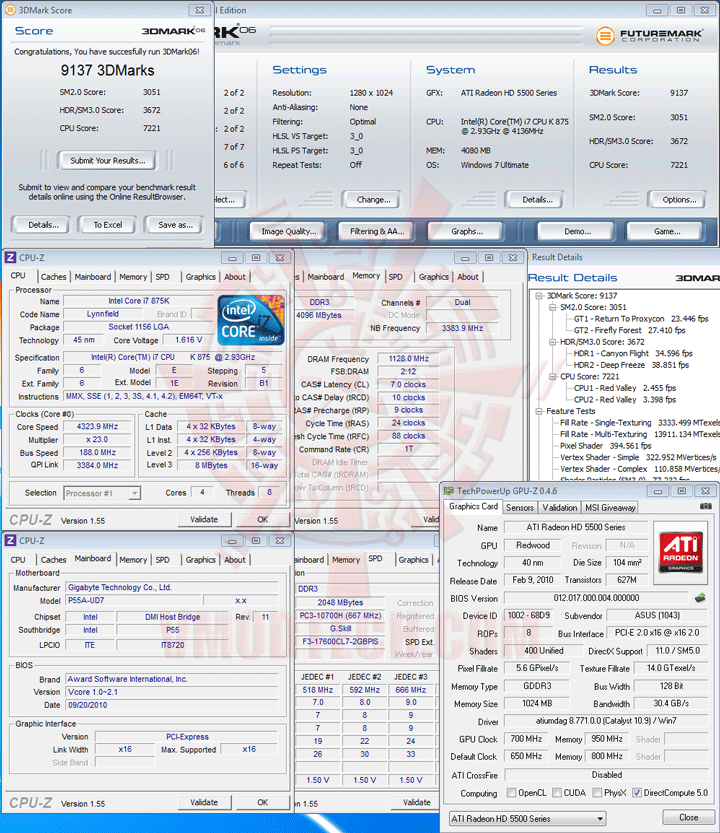
Task: Click OK in CPU-Z mainboard window
Action: pyautogui.click(x=262, y=802)
